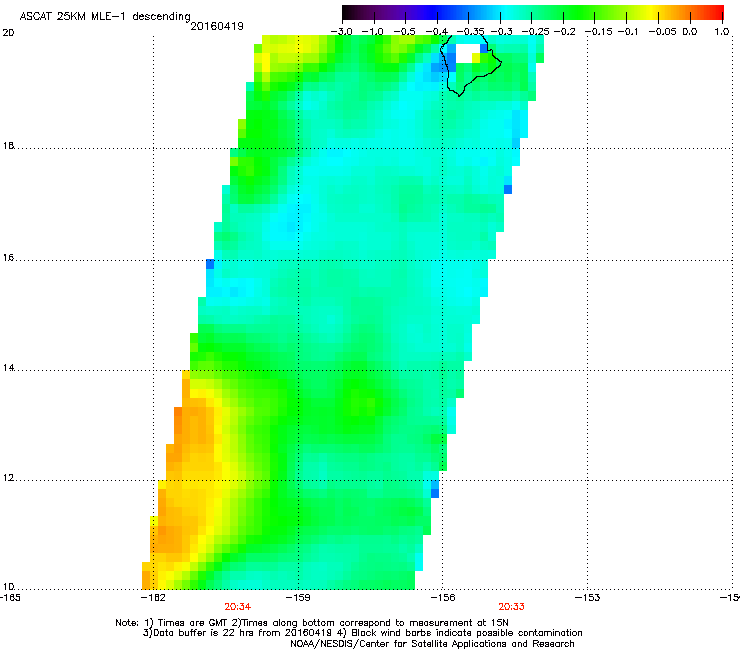
Task: Click the note line about times being GMT
Action: coord(312,623)
